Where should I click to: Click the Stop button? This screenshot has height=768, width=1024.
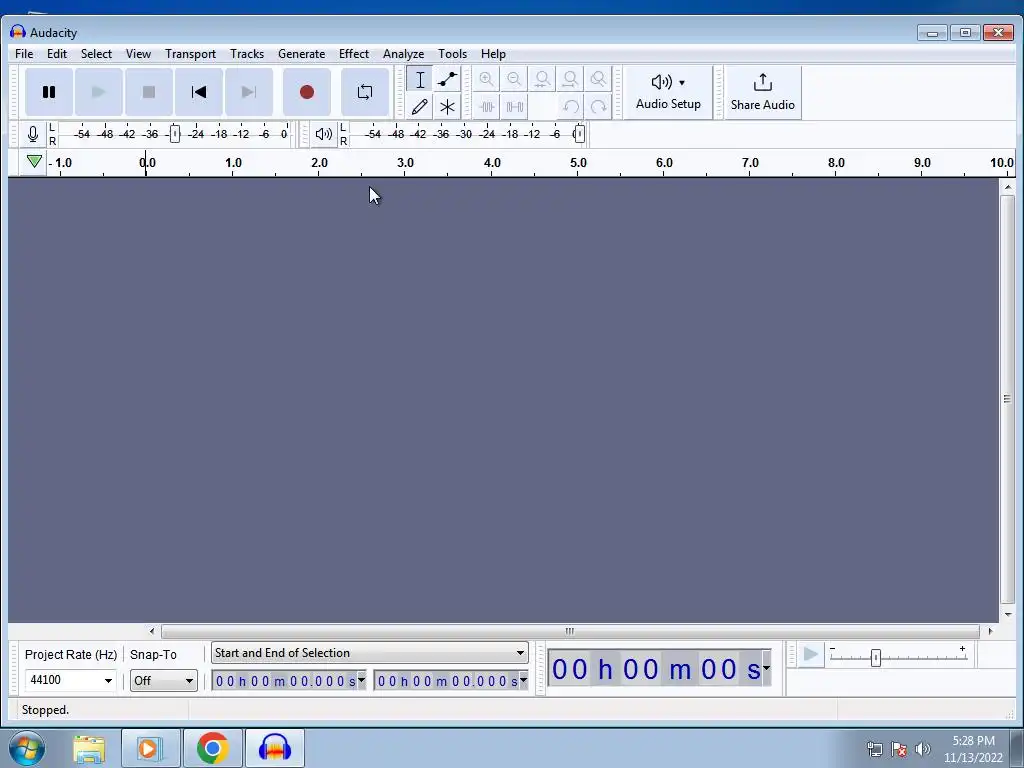pos(149,92)
